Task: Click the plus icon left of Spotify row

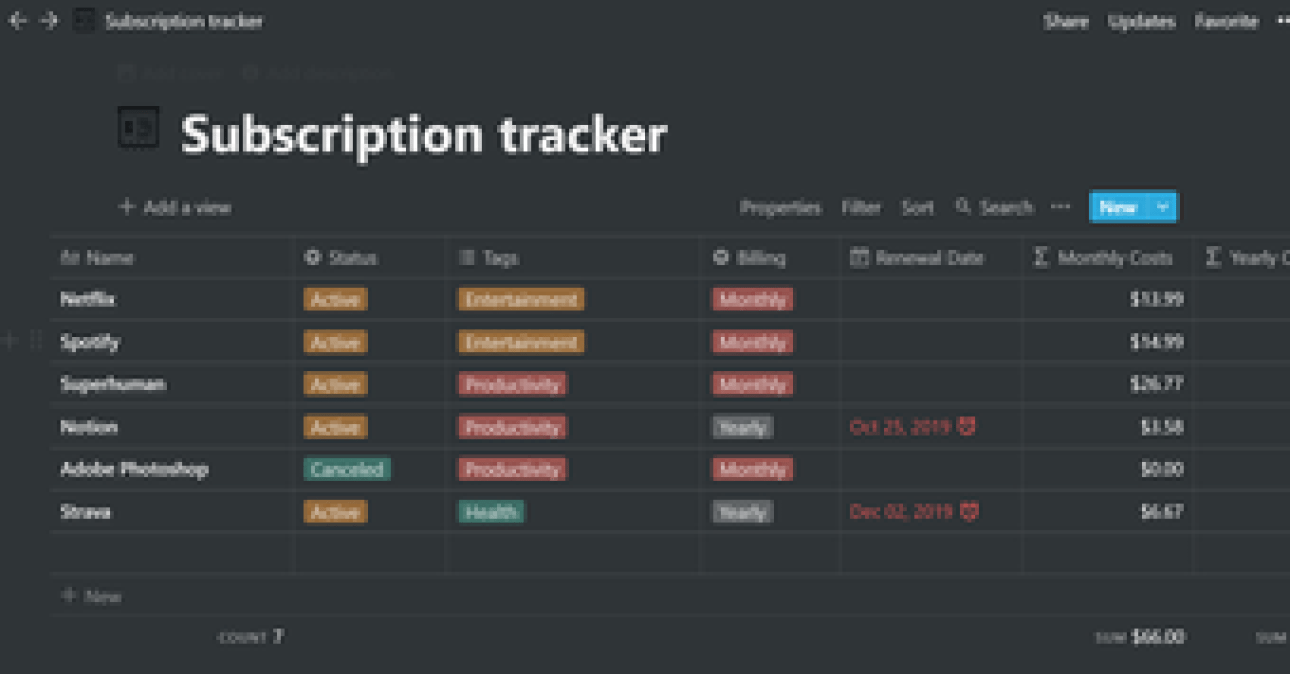Action: 12,342
